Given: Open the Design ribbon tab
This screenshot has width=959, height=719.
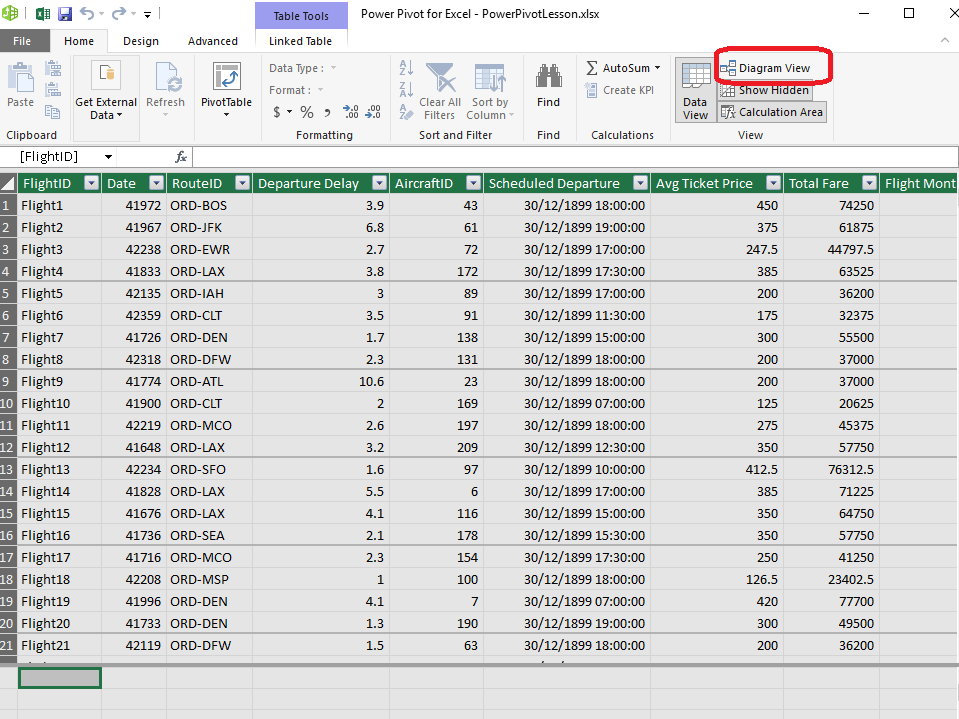Looking at the screenshot, I should click(x=141, y=41).
